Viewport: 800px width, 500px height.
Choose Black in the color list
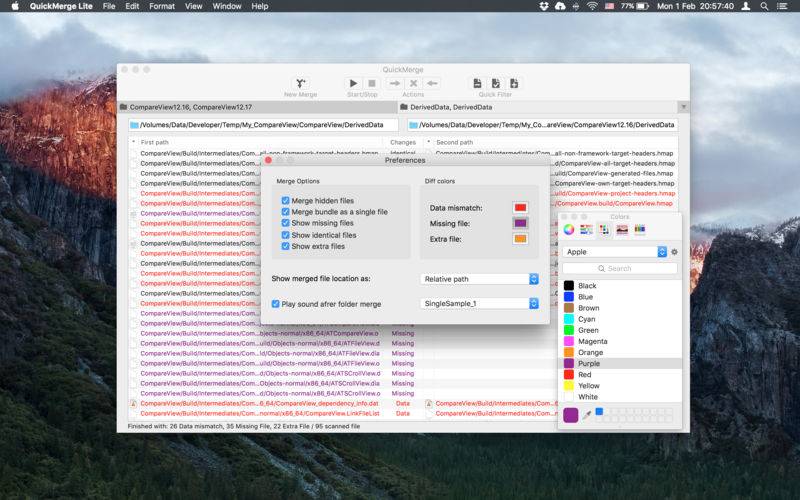coord(622,286)
